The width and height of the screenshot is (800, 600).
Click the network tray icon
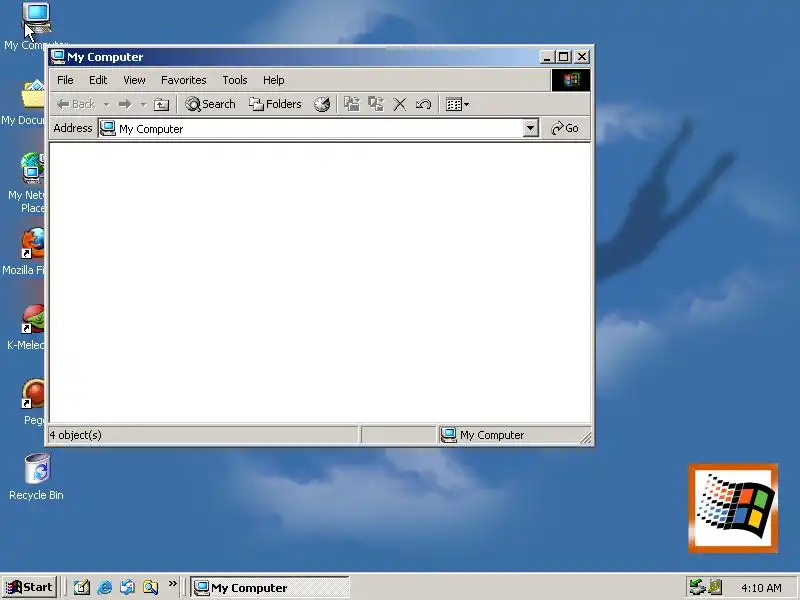(x=696, y=587)
